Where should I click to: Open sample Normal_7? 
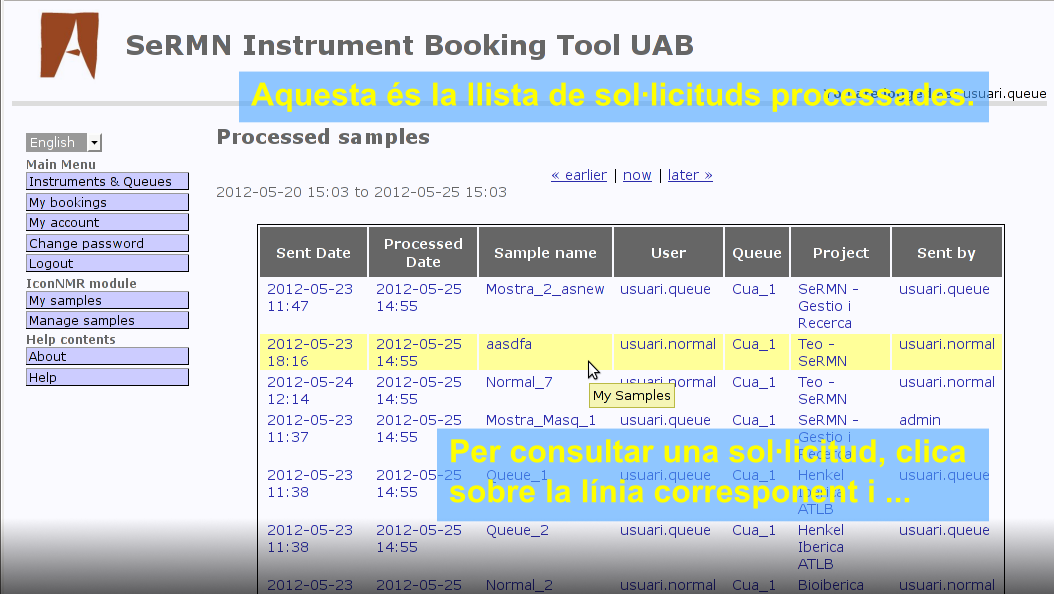pos(520,383)
